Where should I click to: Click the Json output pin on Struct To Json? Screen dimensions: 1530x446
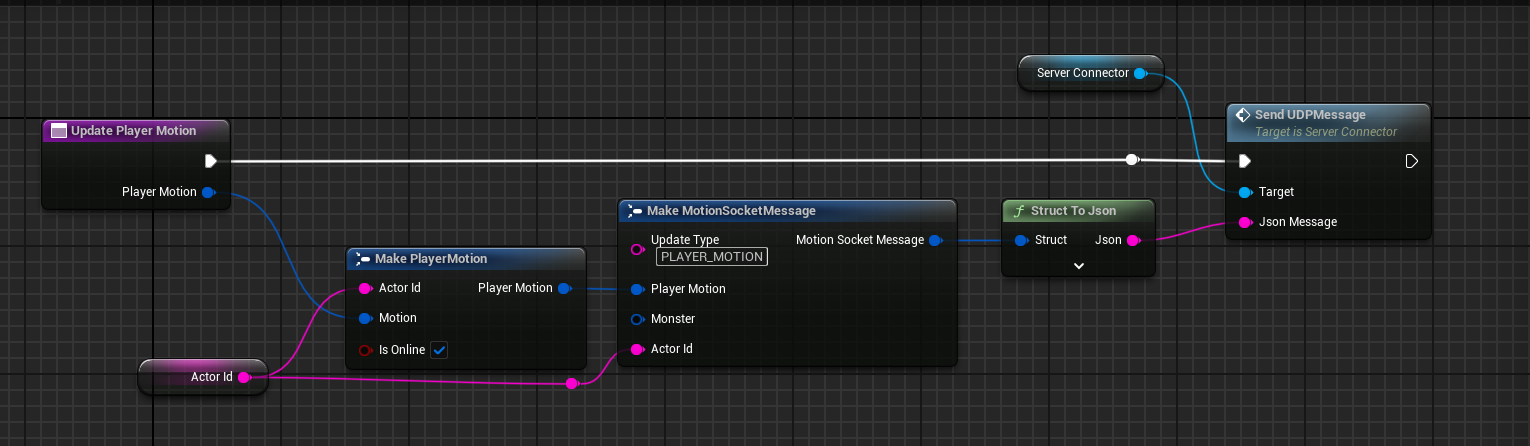tap(1134, 240)
